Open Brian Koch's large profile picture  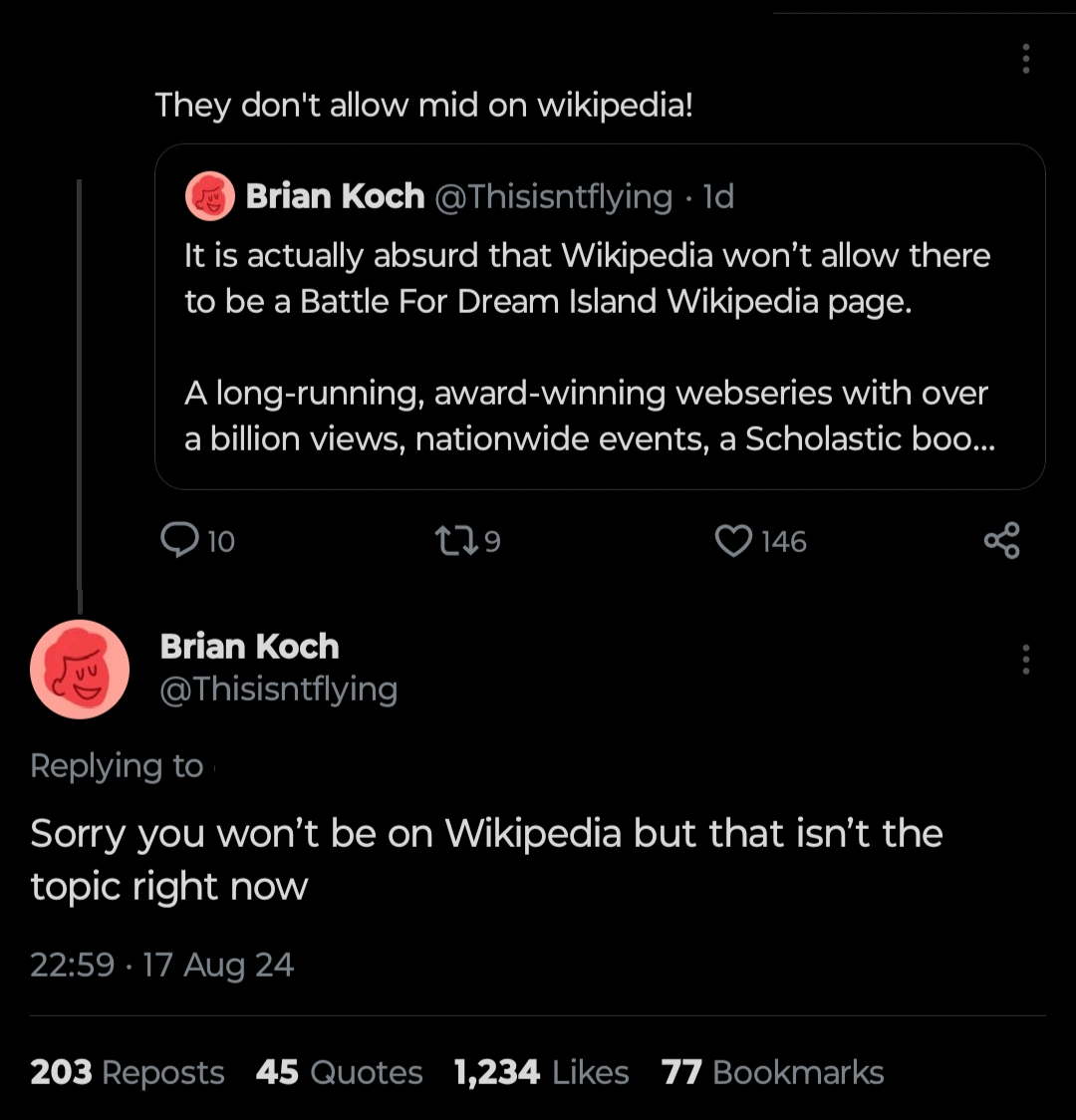pyautogui.click(x=80, y=670)
